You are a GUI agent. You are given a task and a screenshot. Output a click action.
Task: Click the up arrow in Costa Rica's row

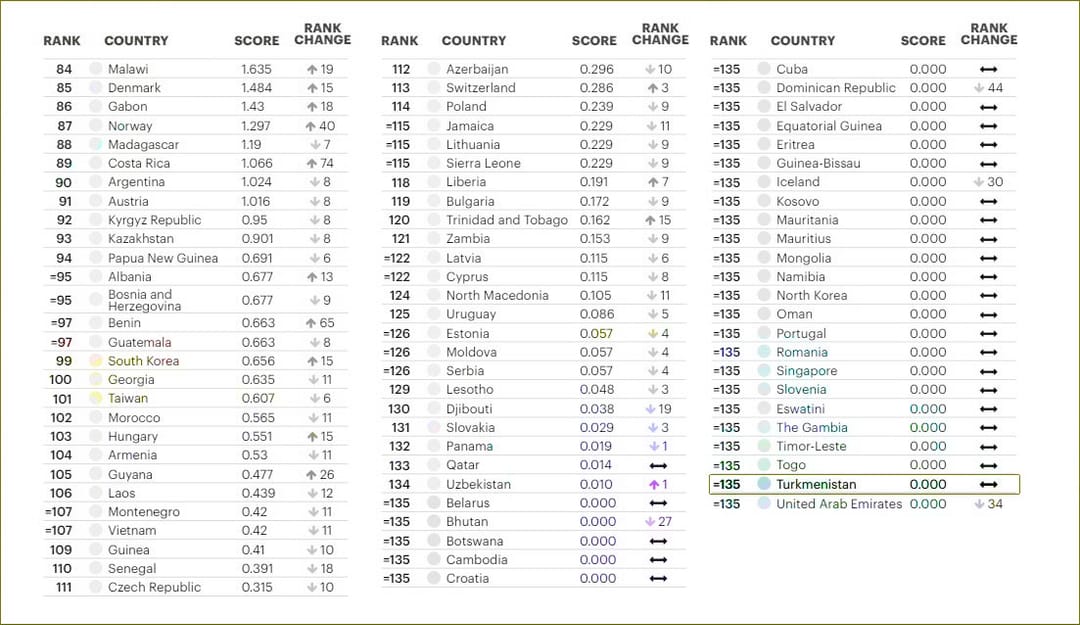coord(311,163)
